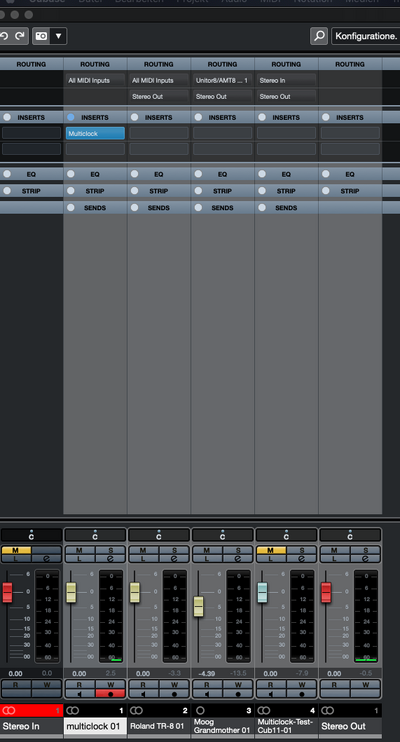Image resolution: width=400 pixels, height=742 pixels.
Task: Enable read automation on the Stereo Out channel
Action: pos(335,685)
